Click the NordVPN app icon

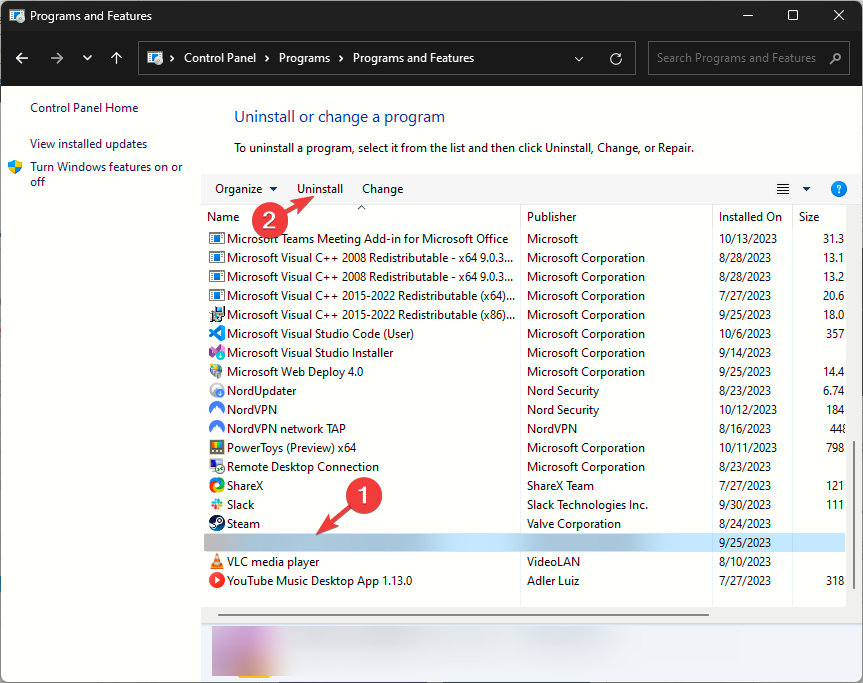[x=217, y=409]
